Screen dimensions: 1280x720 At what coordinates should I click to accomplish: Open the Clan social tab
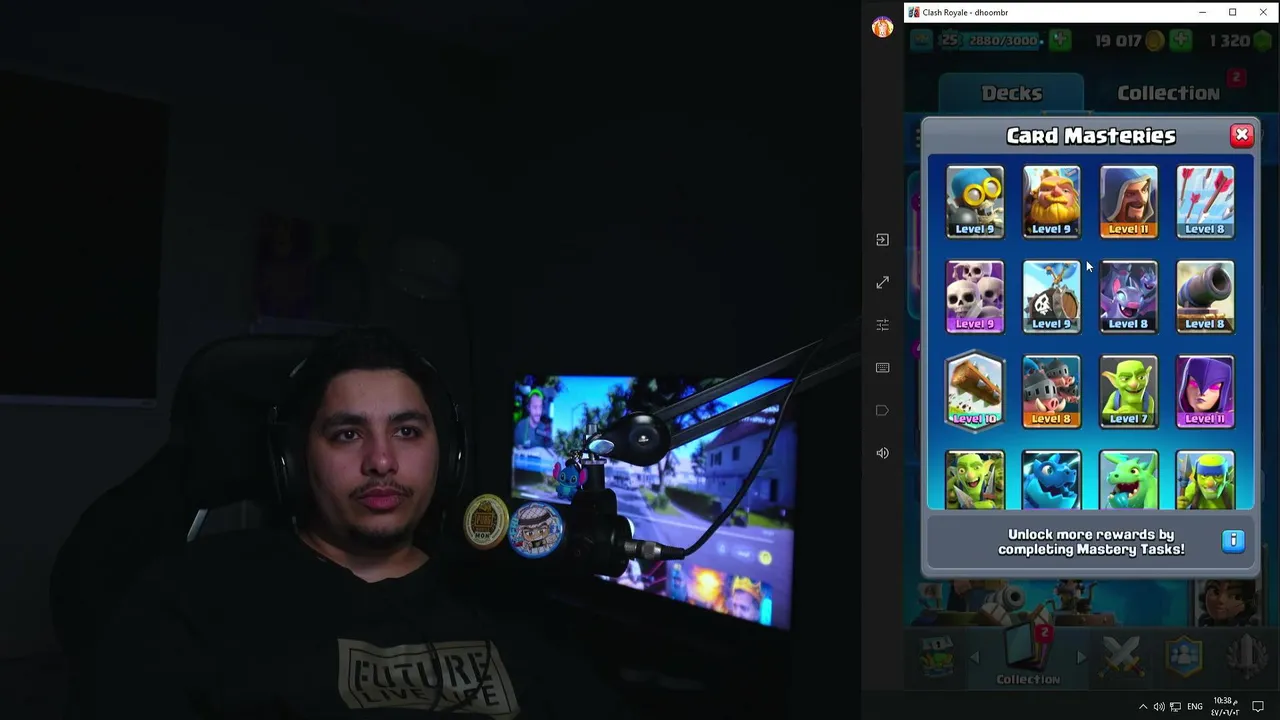(x=1185, y=657)
